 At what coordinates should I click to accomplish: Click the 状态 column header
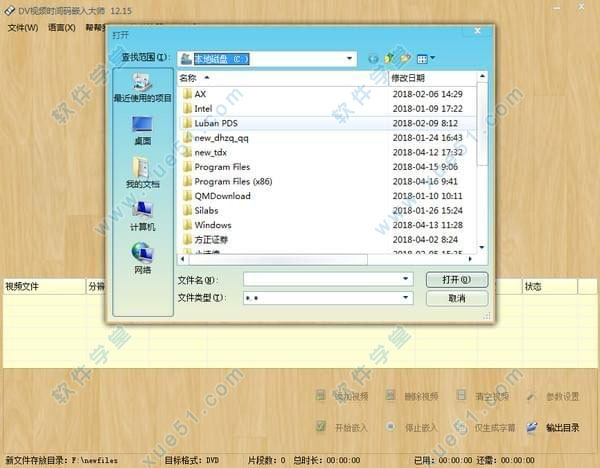(x=549, y=286)
